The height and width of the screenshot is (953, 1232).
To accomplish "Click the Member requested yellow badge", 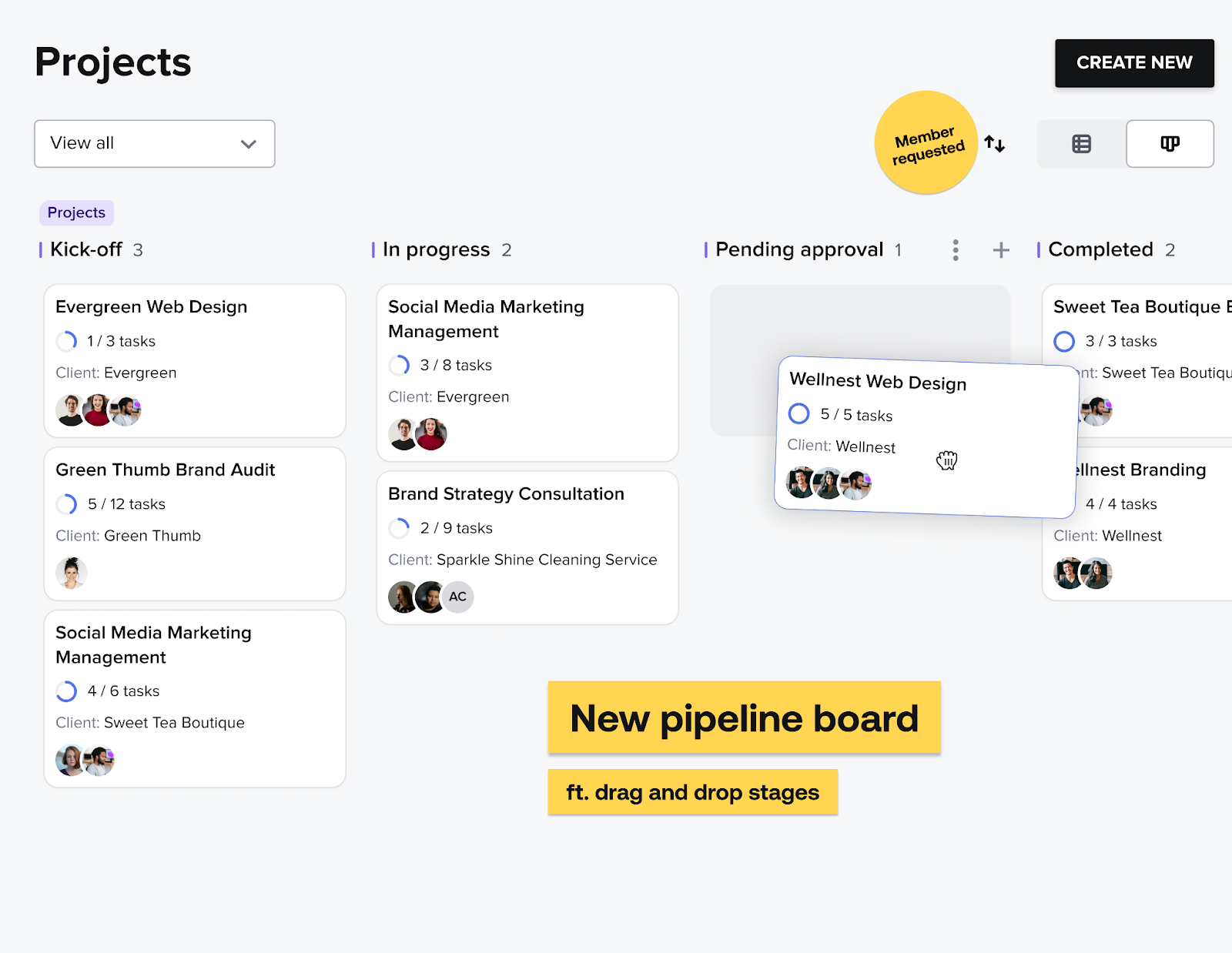I will (x=926, y=143).
